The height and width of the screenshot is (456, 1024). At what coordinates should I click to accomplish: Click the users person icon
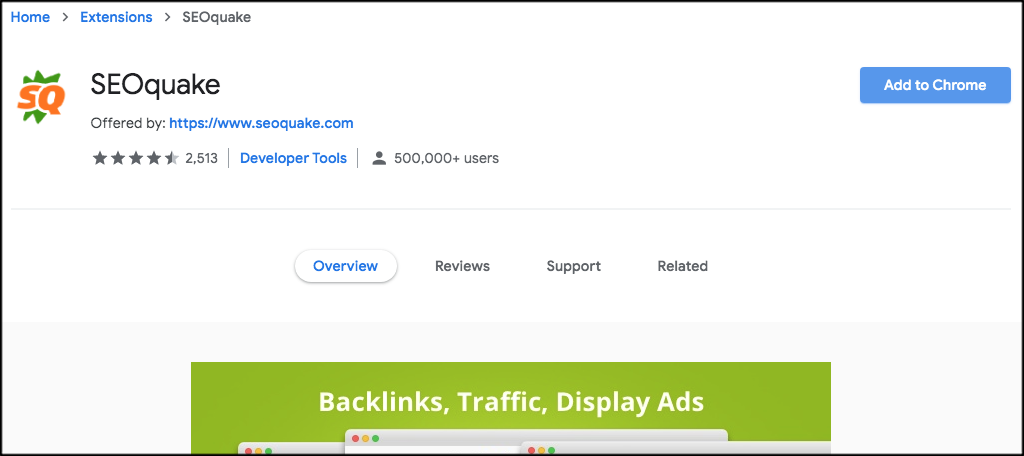click(379, 158)
